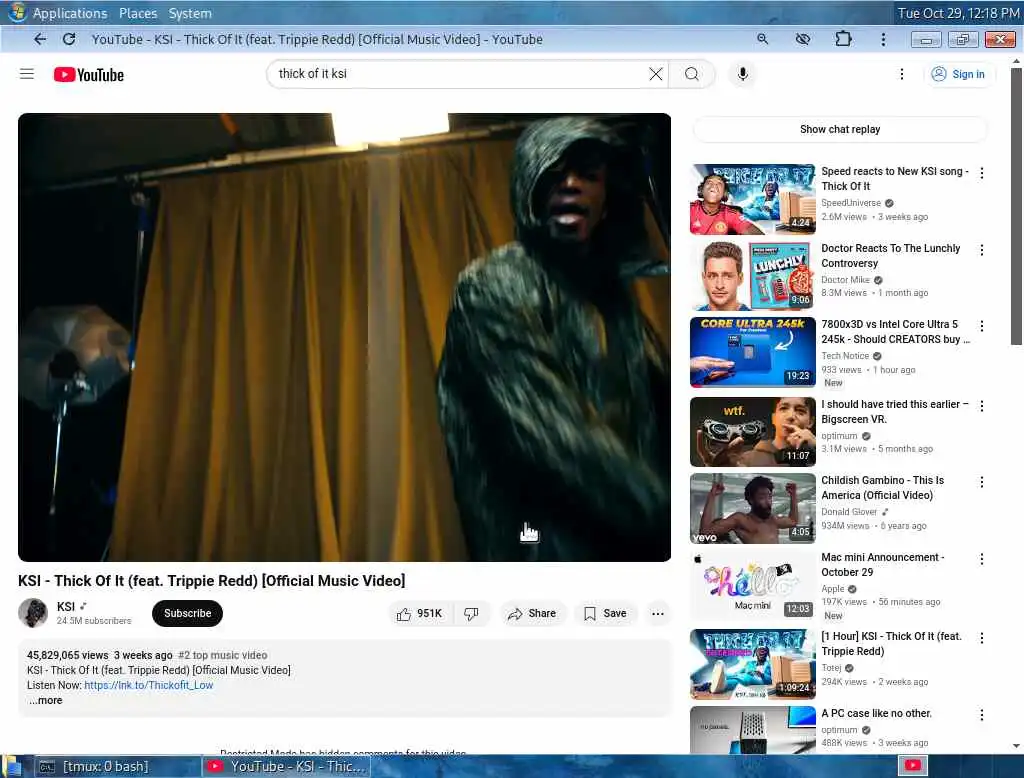Open the Applications menu
The image size is (1024, 778).
click(x=70, y=13)
